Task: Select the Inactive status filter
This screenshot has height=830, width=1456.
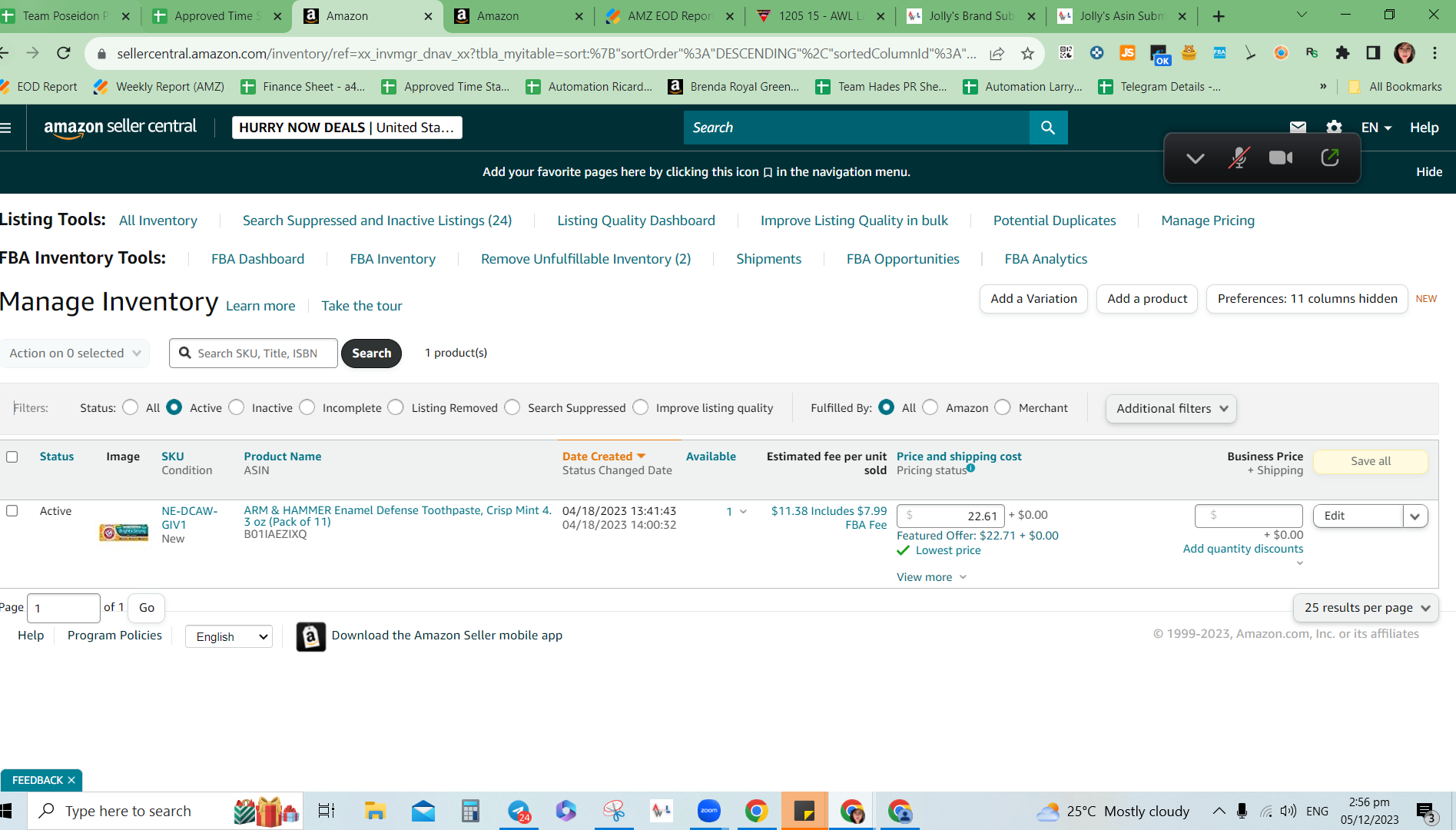Action: 237,407
